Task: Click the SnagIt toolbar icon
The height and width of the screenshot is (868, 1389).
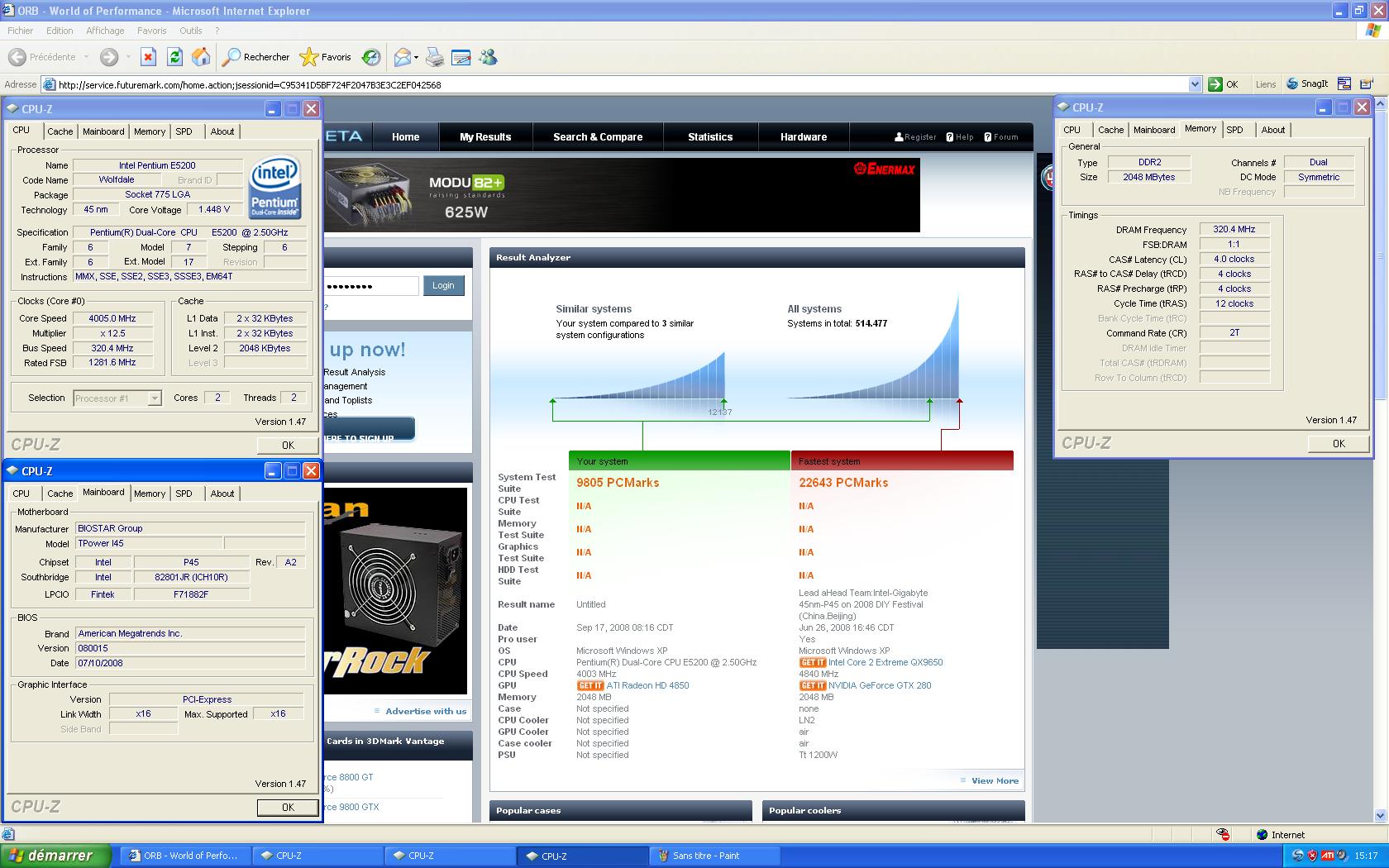Action: click(x=1308, y=84)
